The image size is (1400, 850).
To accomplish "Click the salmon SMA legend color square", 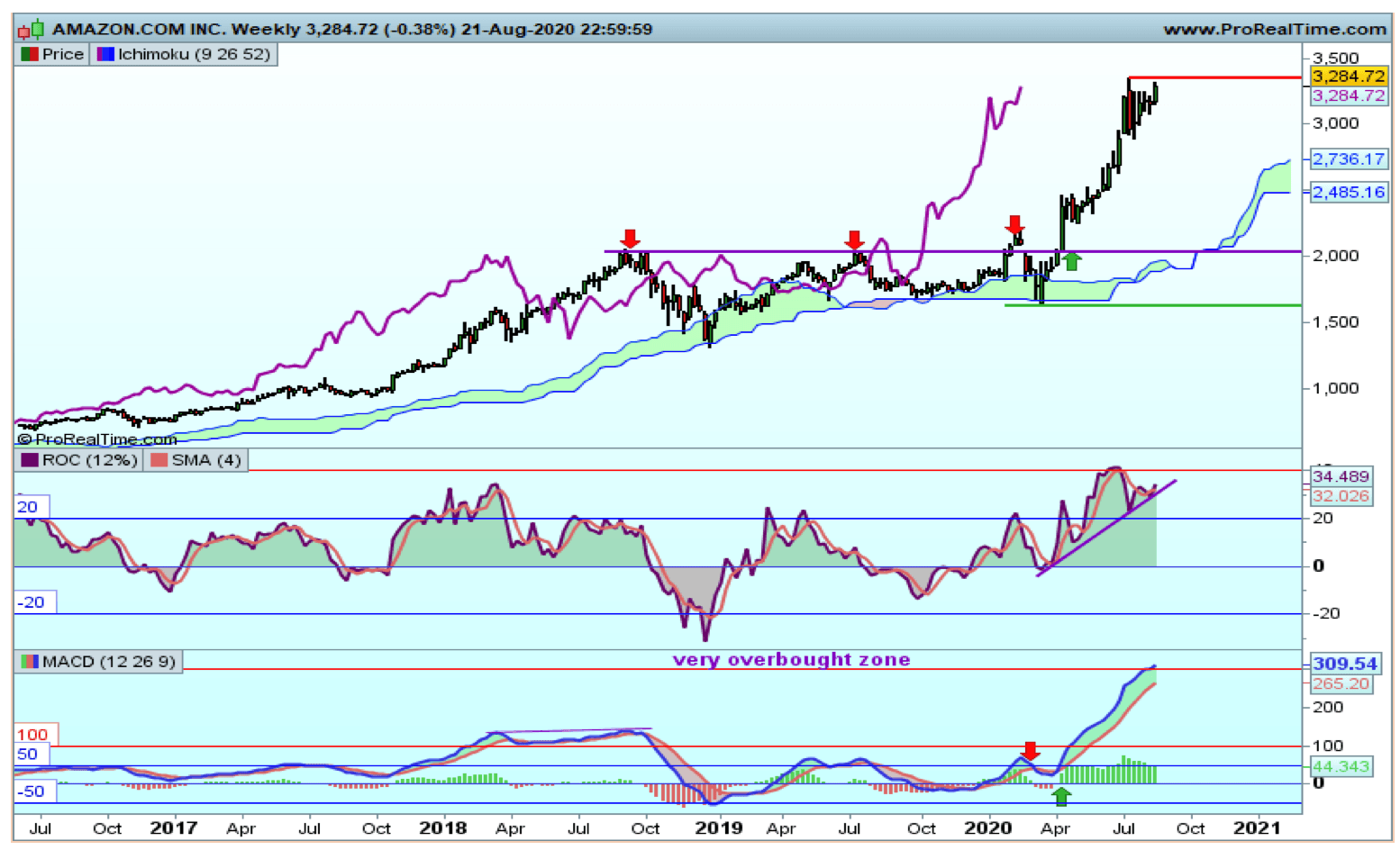I will (159, 460).
